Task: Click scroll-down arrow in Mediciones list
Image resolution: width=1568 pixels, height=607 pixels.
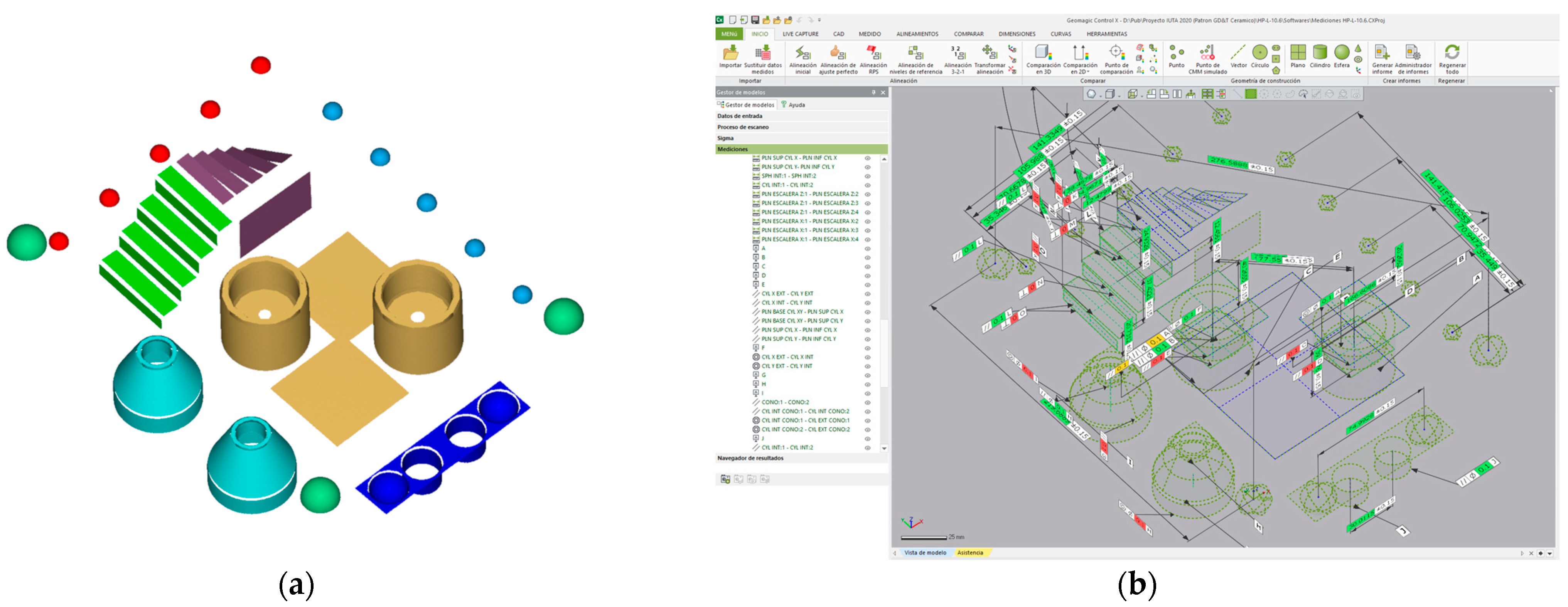Action: point(884,449)
